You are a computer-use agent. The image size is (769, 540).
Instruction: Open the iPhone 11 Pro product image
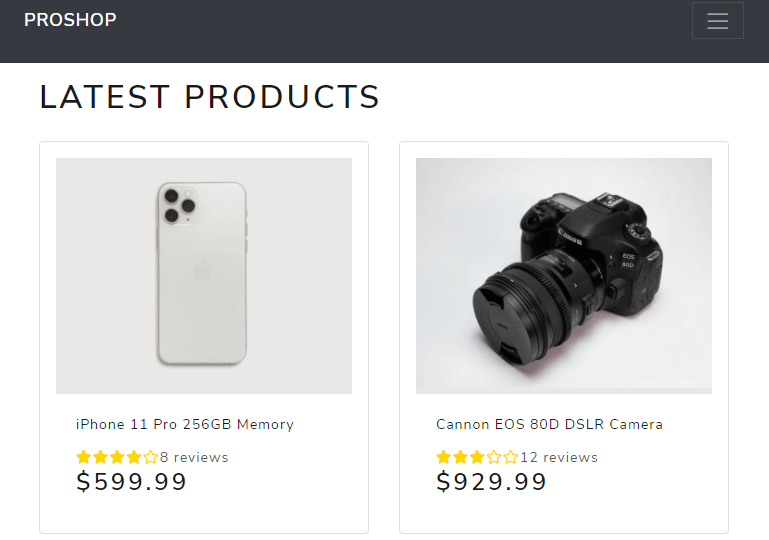click(204, 275)
